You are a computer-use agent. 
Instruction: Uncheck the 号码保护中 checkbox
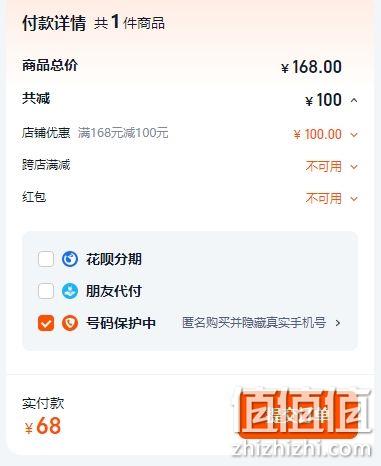pyautogui.click(x=46, y=323)
